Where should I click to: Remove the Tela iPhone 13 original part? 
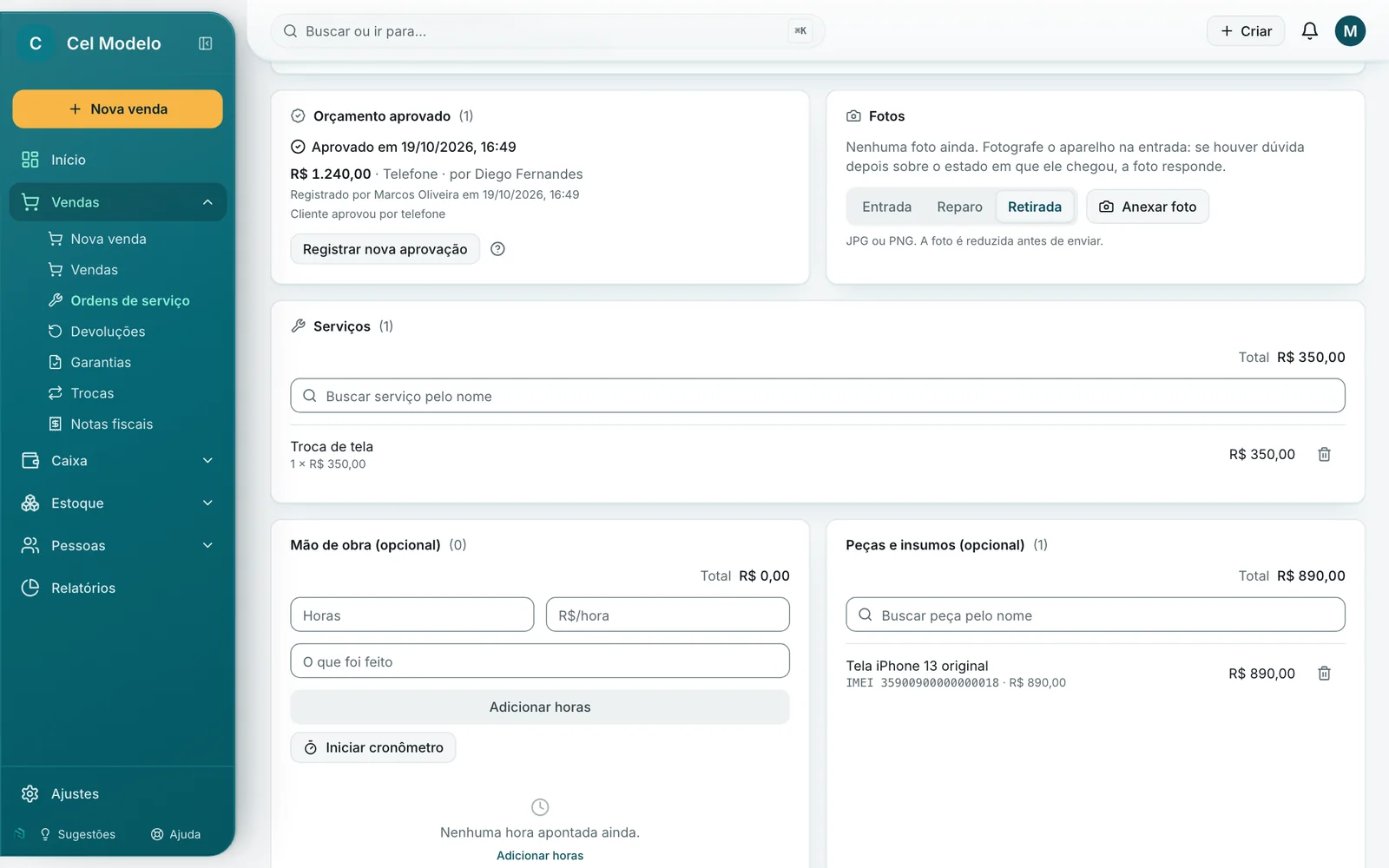1324,673
